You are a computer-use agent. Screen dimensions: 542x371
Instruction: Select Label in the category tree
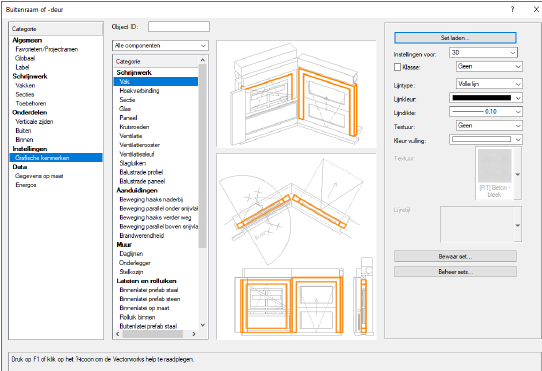22,67
